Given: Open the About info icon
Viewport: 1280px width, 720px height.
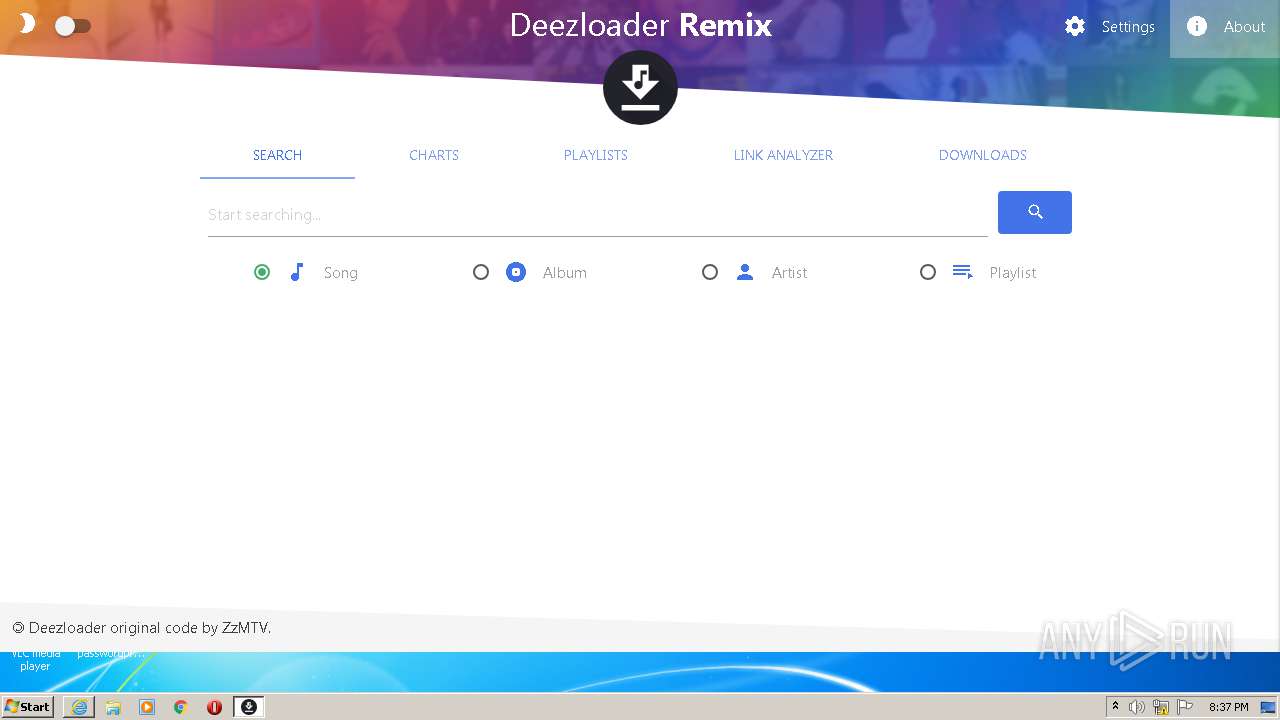Looking at the screenshot, I should [x=1197, y=27].
